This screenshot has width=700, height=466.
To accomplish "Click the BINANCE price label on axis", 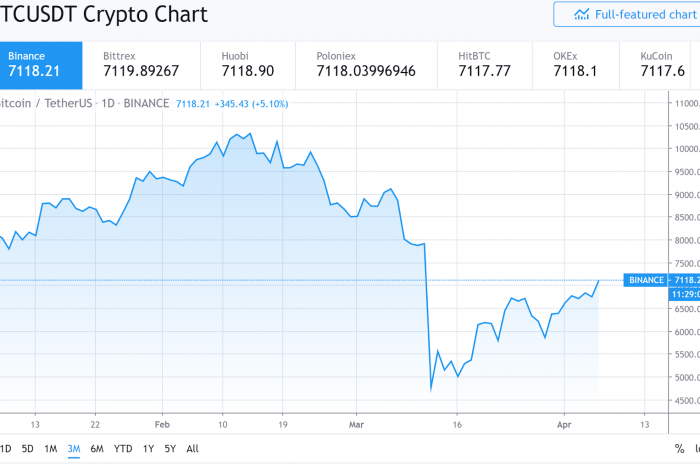I will coord(646,280).
